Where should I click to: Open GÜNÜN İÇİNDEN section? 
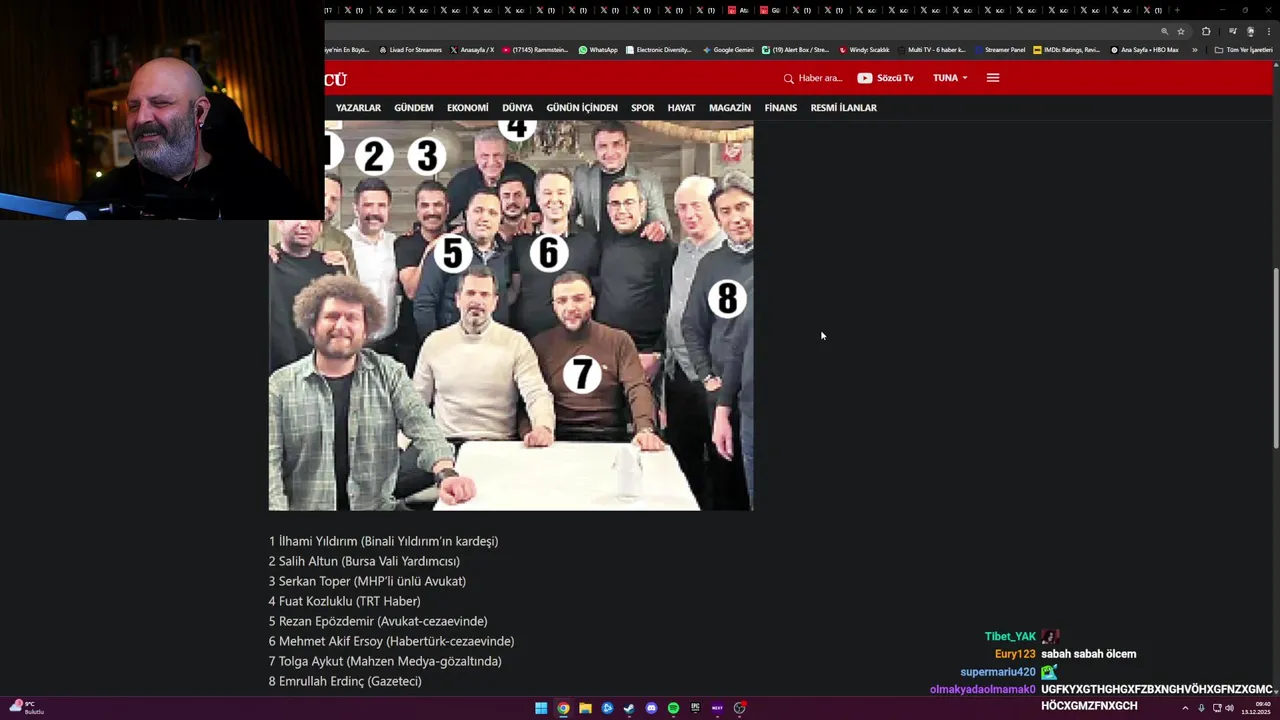[582, 108]
